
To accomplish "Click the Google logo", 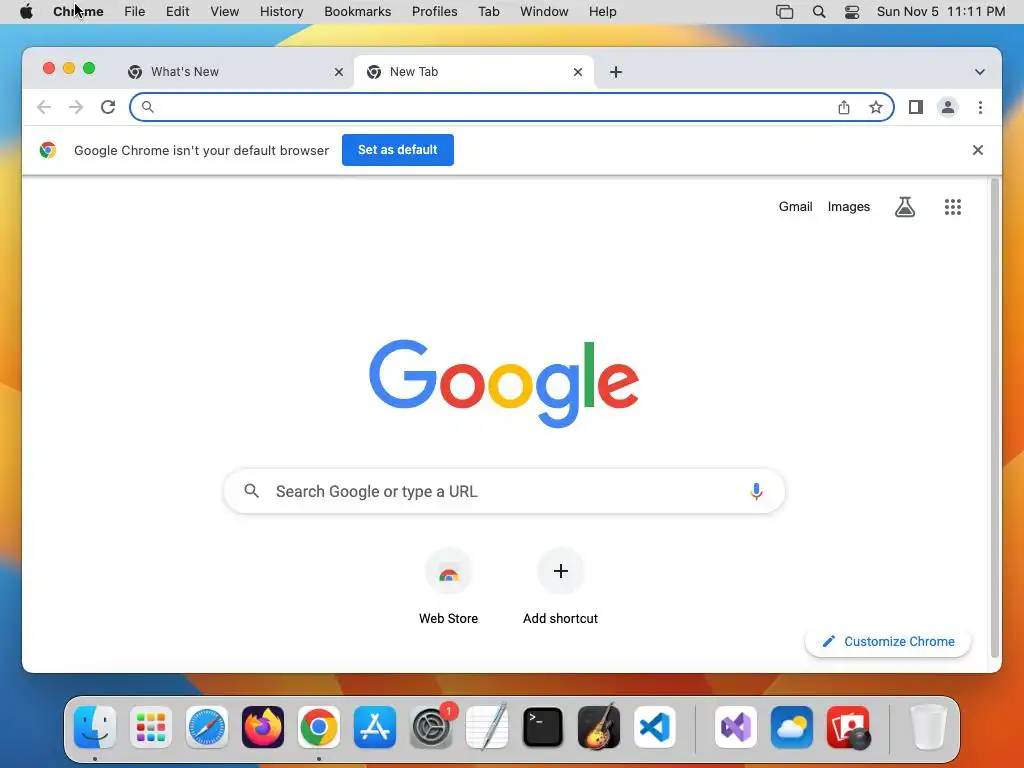I will pyautogui.click(x=504, y=383).
